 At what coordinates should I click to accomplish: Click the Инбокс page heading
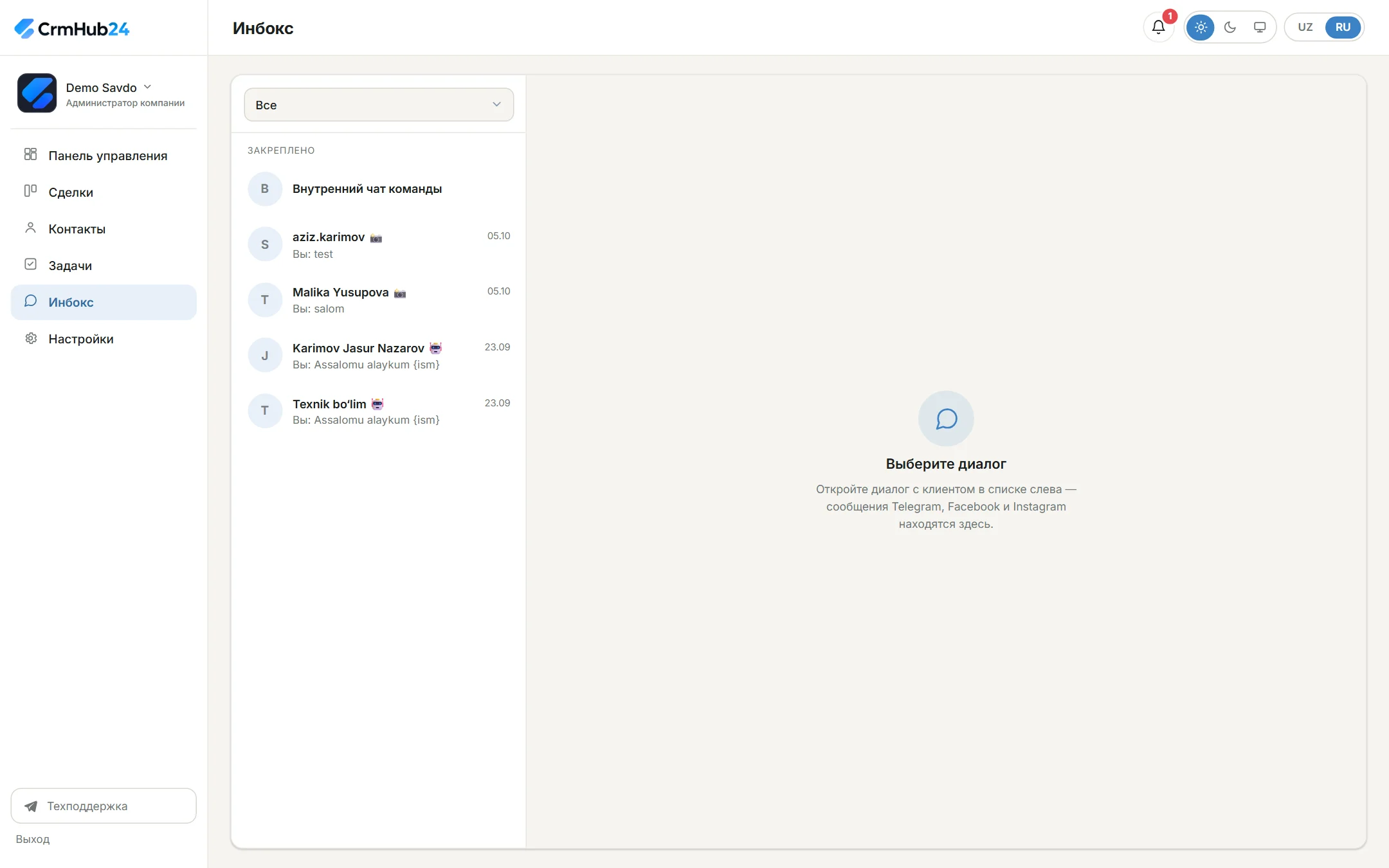click(x=263, y=28)
